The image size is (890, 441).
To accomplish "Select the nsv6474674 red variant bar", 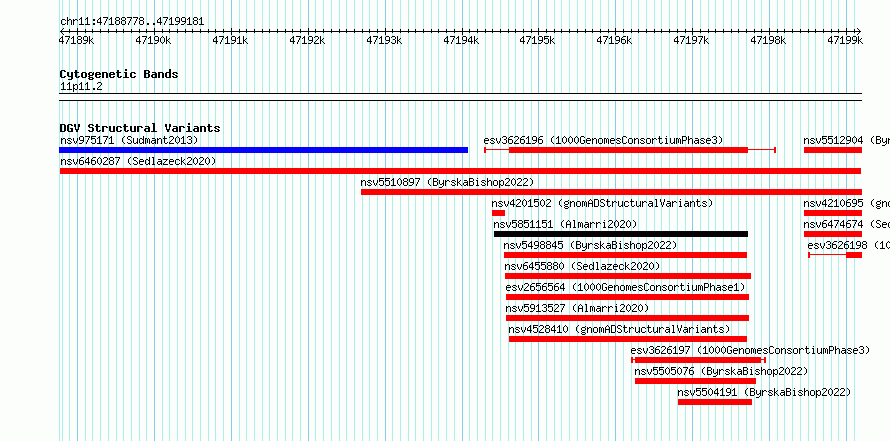I will pos(833,234).
